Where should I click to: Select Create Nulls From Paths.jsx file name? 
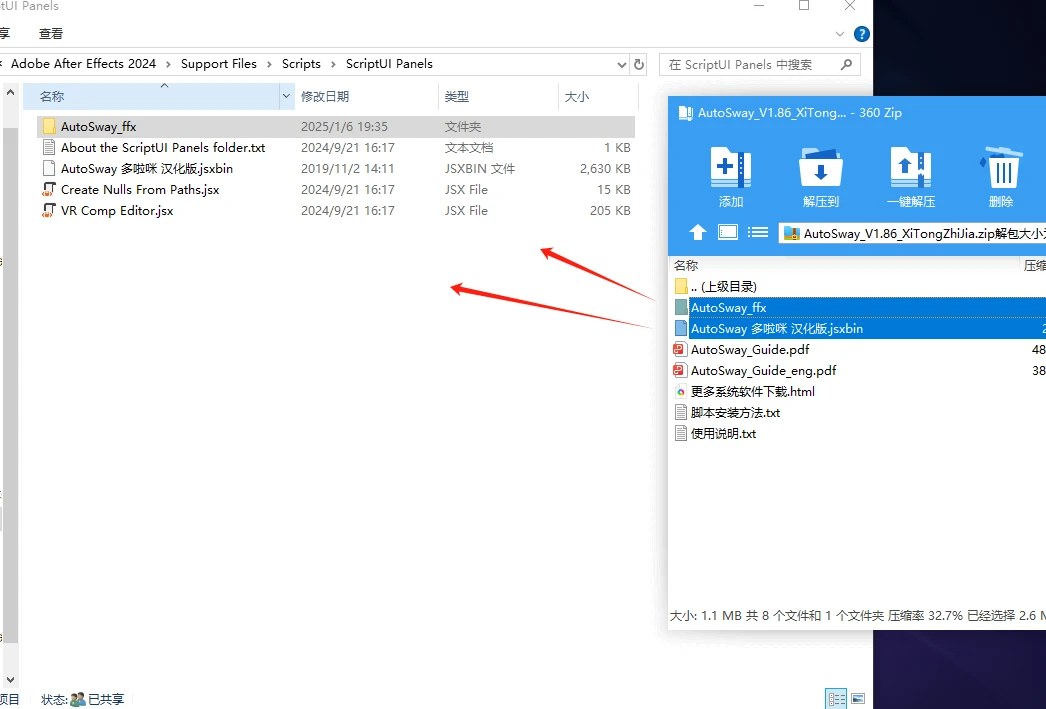140,189
